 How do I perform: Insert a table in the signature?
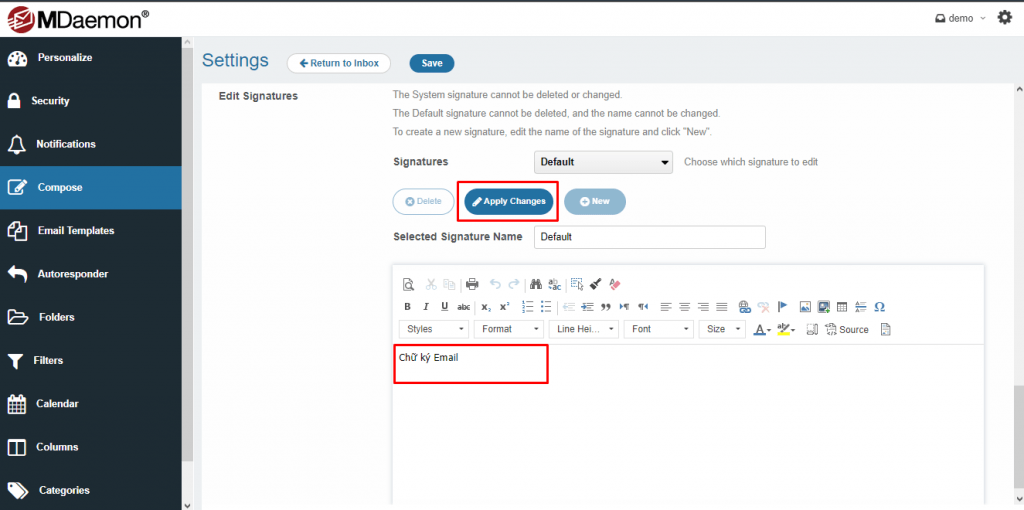point(842,307)
